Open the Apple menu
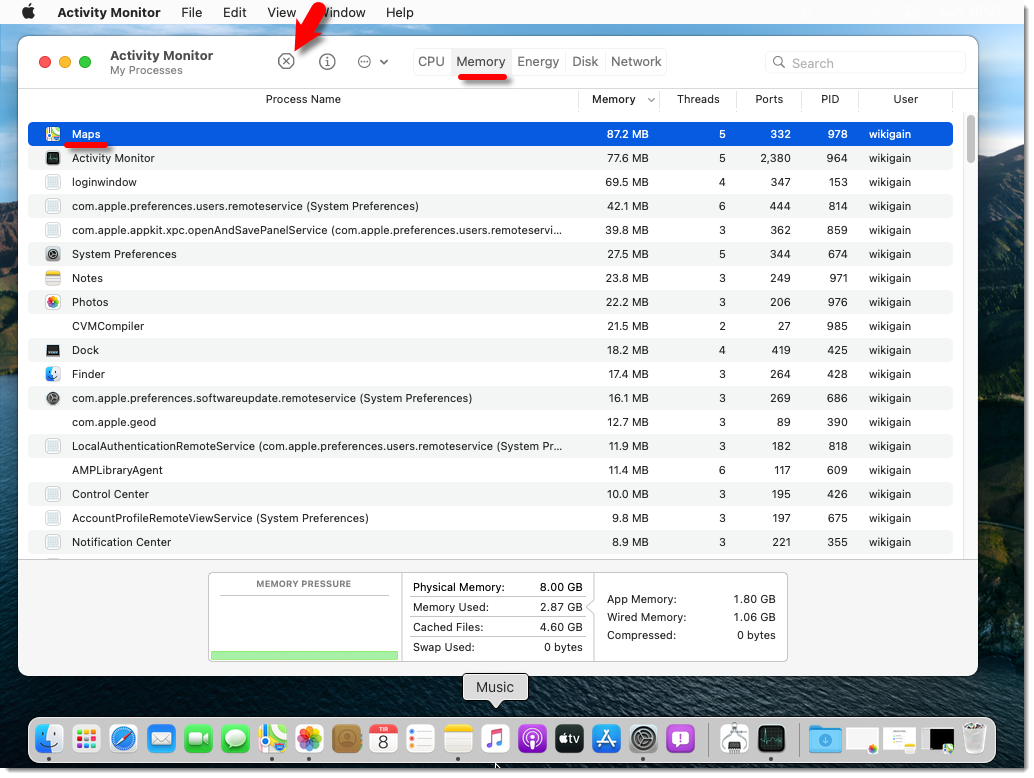This screenshot has height=778, width=1034. click(28, 12)
